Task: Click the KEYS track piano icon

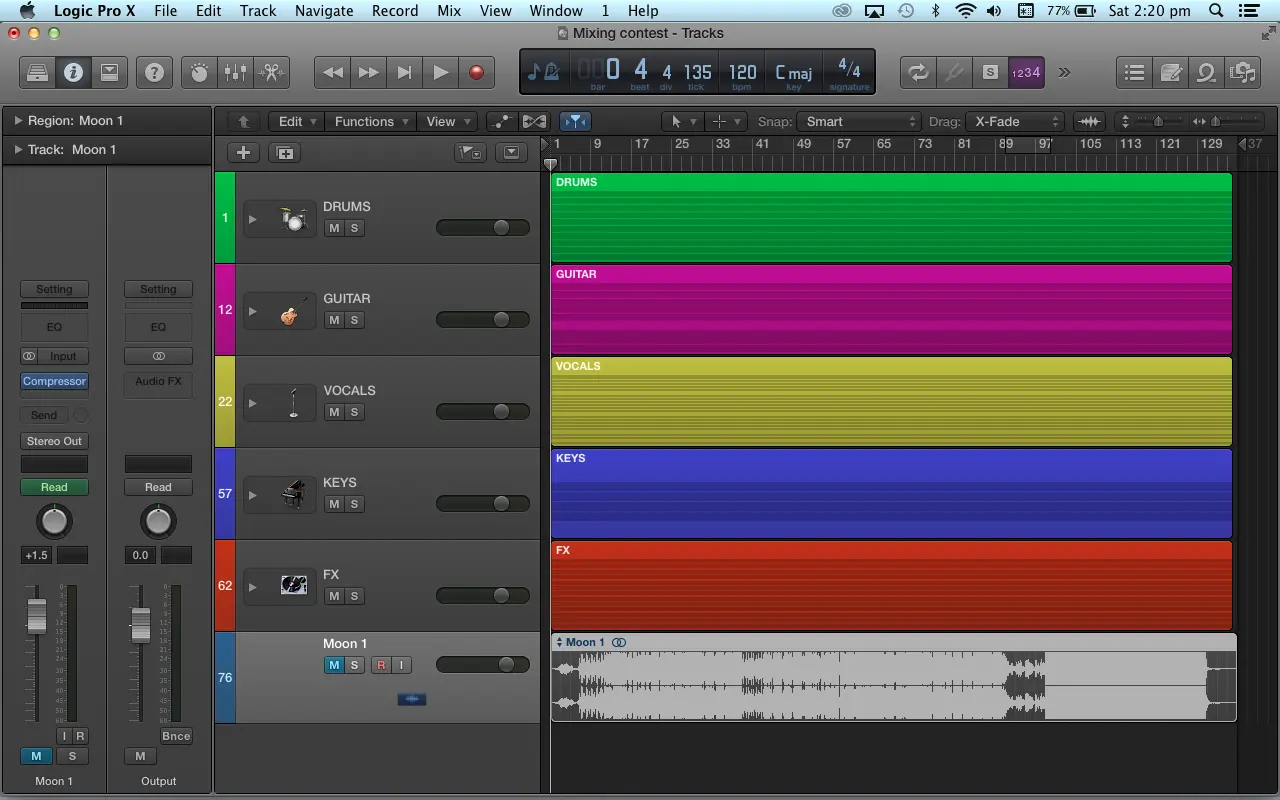Action: tap(293, 495)
